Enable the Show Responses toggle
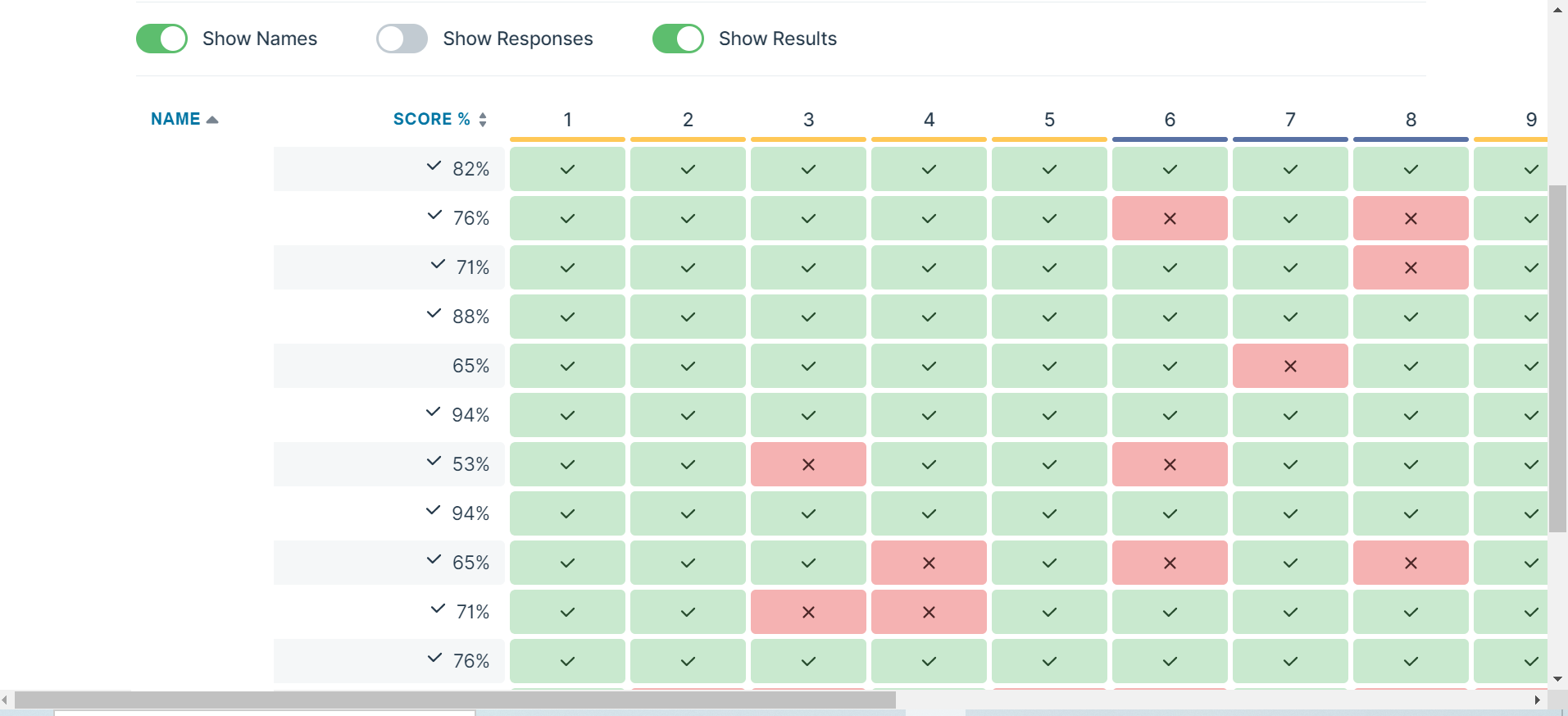1568x716 pixels. tap(401, 38)
